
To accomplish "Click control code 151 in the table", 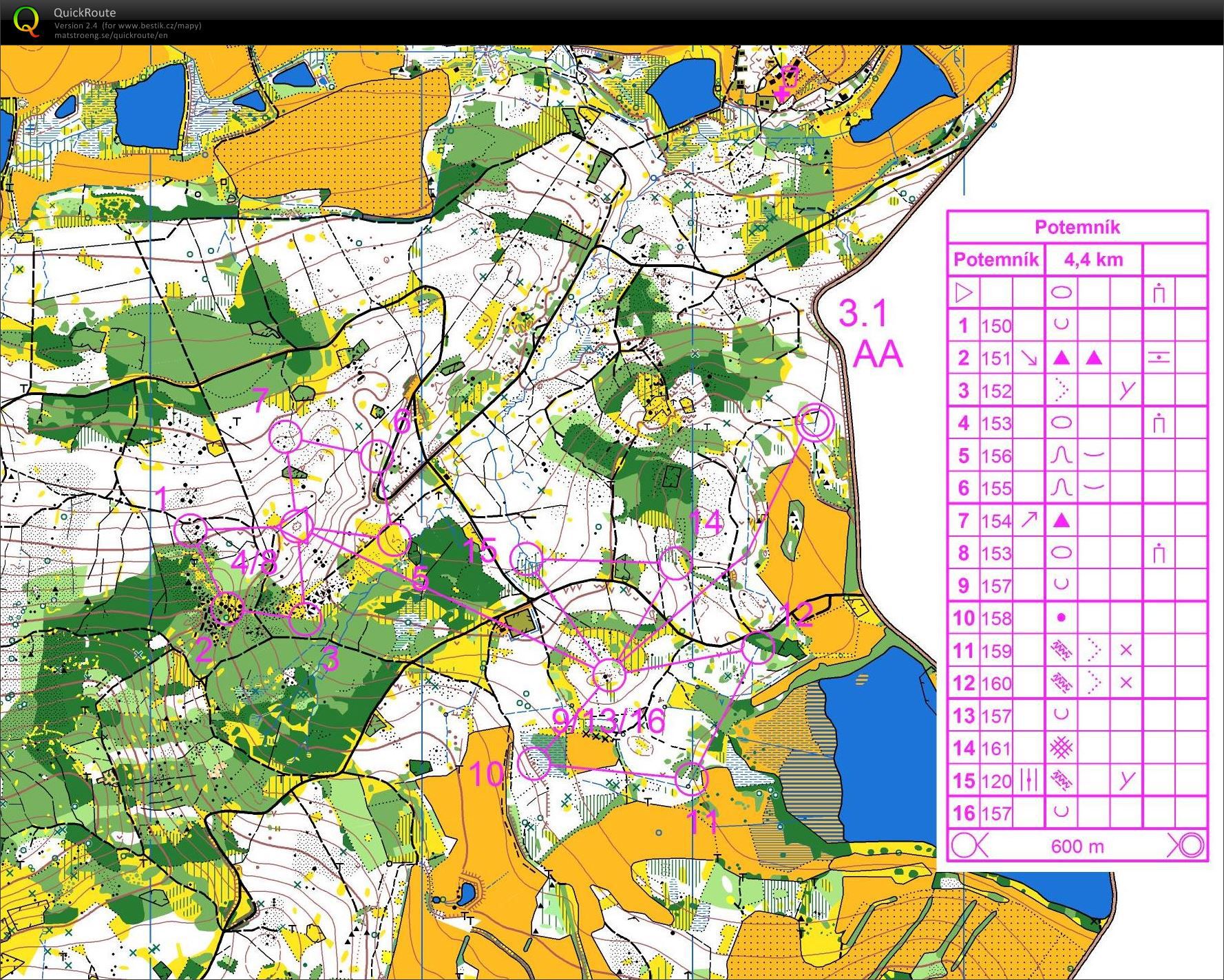I will [x=996, y=358].
